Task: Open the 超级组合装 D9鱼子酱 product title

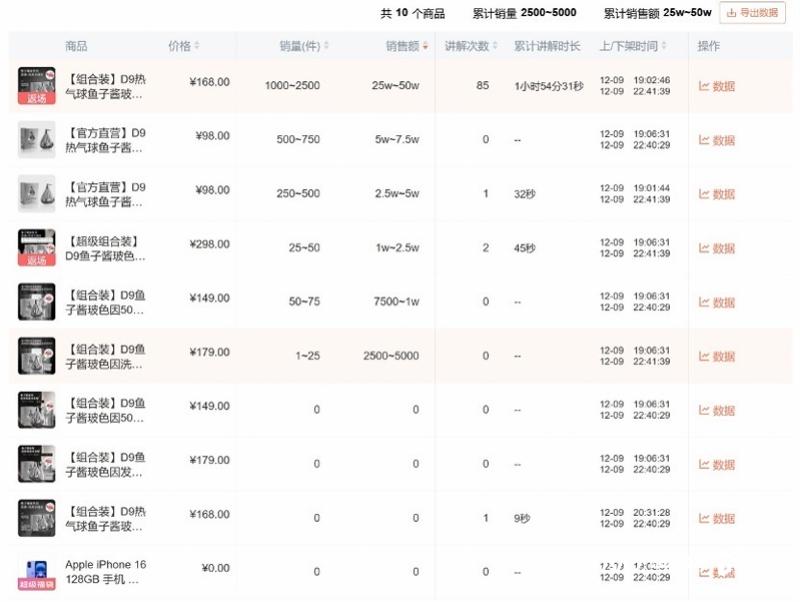Action: point(106,248)
